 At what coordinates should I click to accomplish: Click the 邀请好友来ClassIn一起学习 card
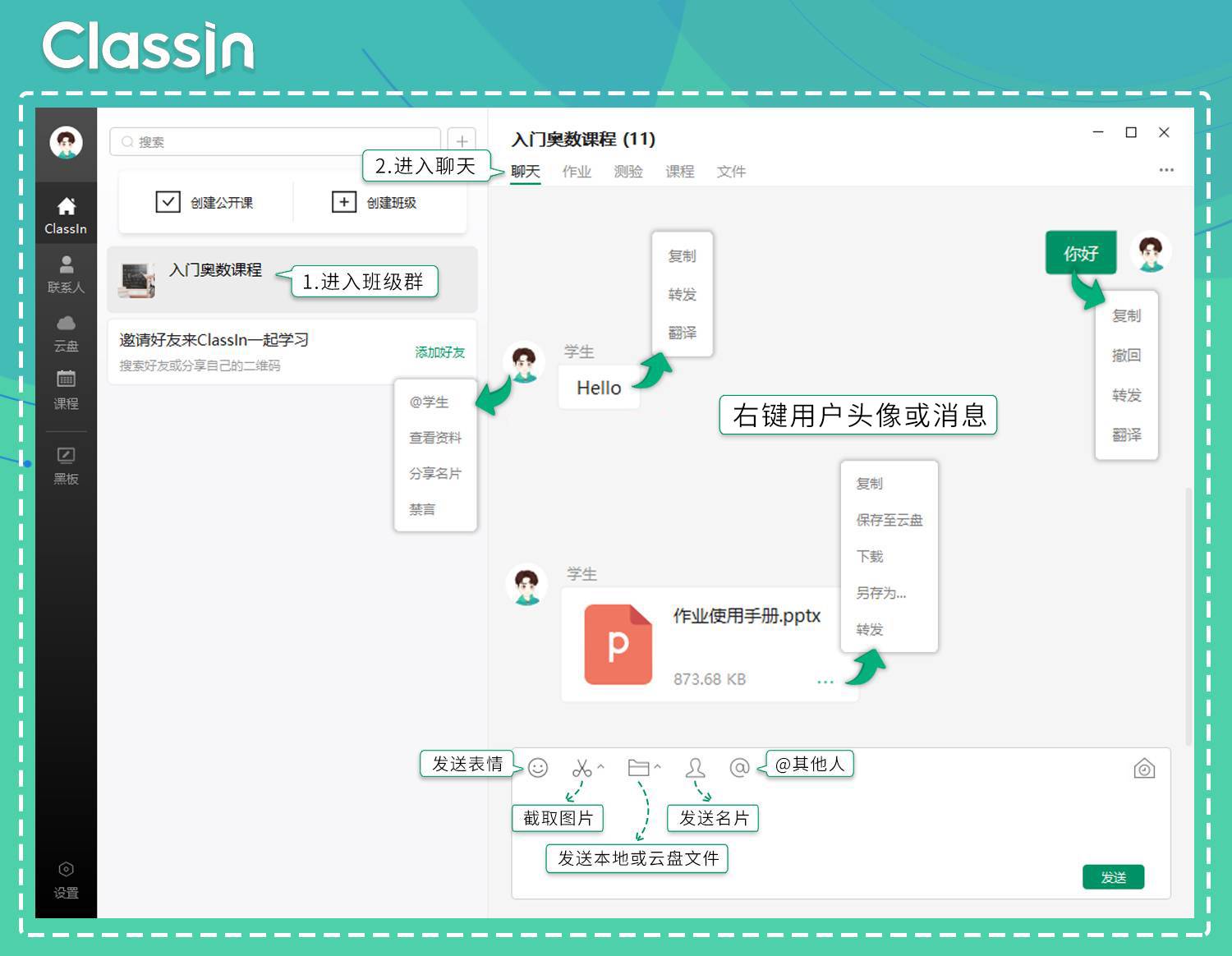[292, 352]
